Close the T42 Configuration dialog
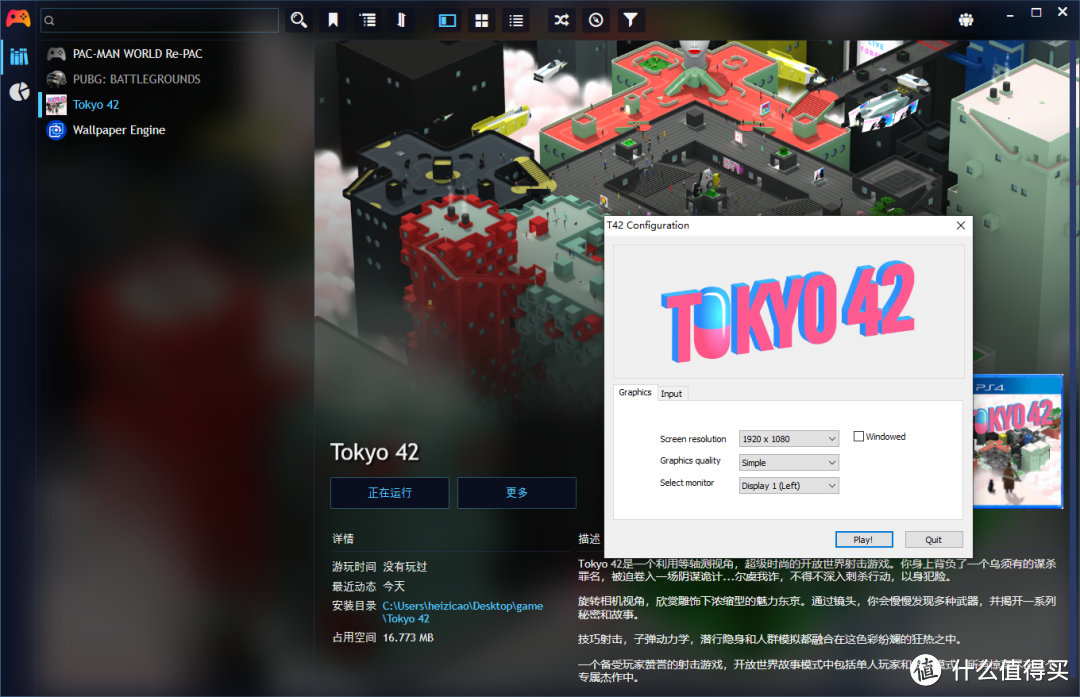 click(x=961, y=225)
